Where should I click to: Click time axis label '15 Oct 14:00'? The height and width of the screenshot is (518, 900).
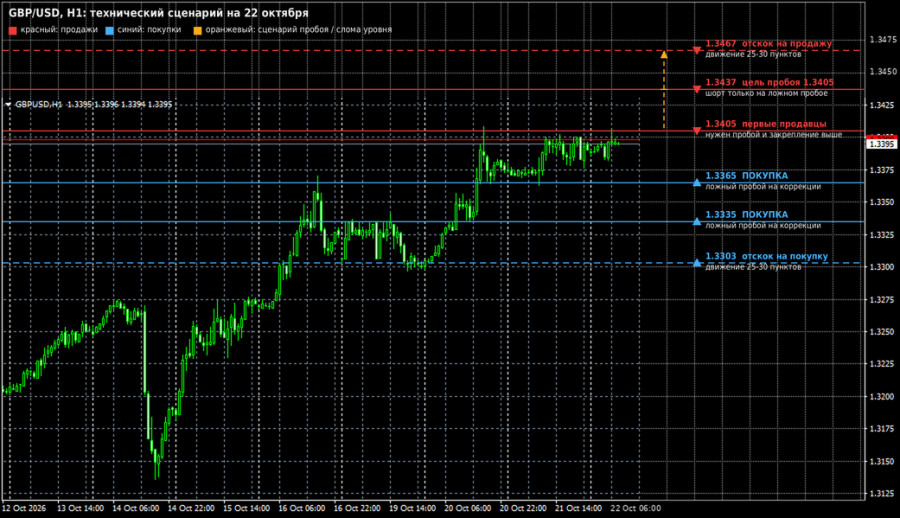point(246,508)
